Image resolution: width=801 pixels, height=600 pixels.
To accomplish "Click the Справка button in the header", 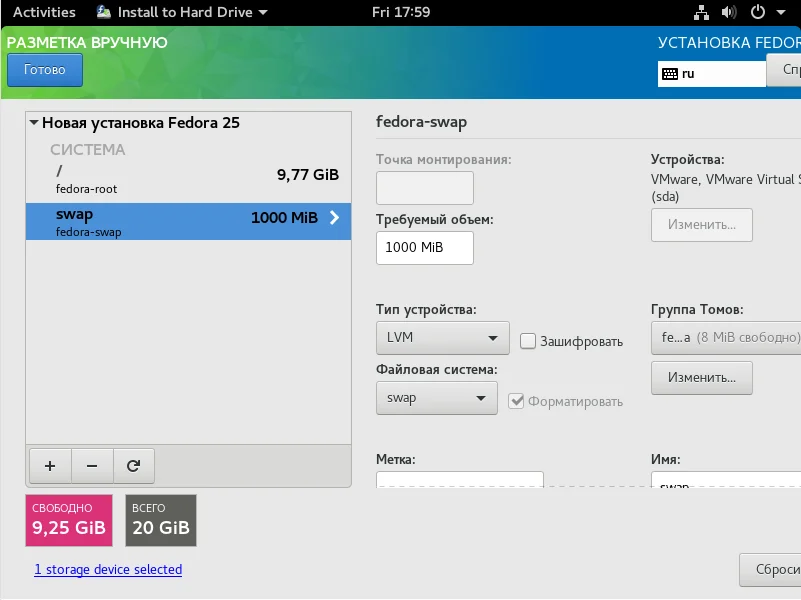I will (x=784, y=70).
